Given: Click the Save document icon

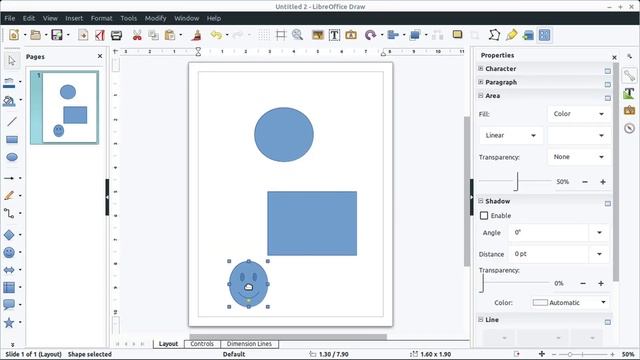Looking at the screenshot, I should click(57, 35).
